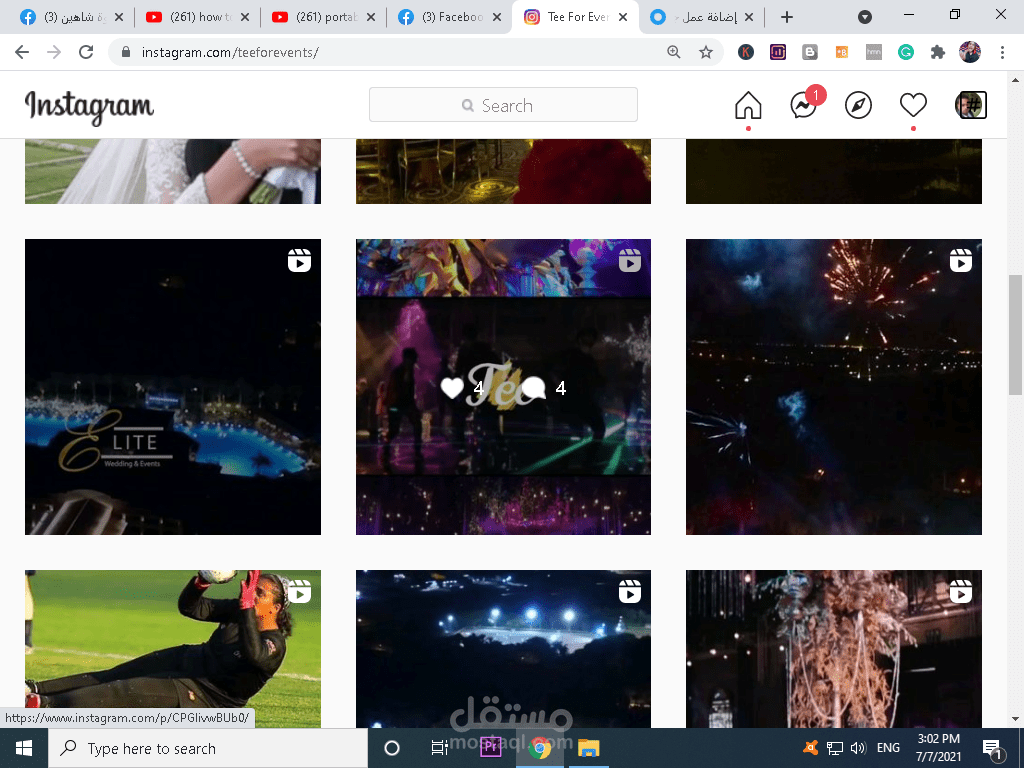The image size is (1024, 768).
Task: Reload the Instagram page
Action: click(x=86, y=52)
